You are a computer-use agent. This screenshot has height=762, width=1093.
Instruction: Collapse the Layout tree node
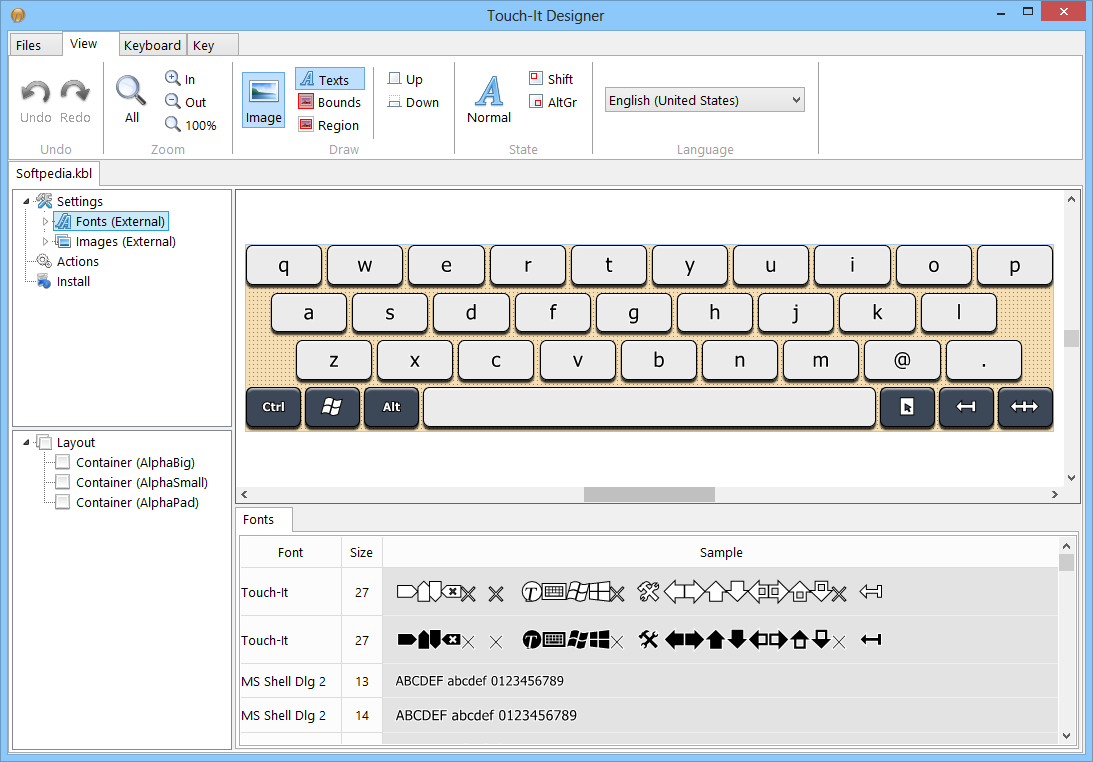pos(26,443)
